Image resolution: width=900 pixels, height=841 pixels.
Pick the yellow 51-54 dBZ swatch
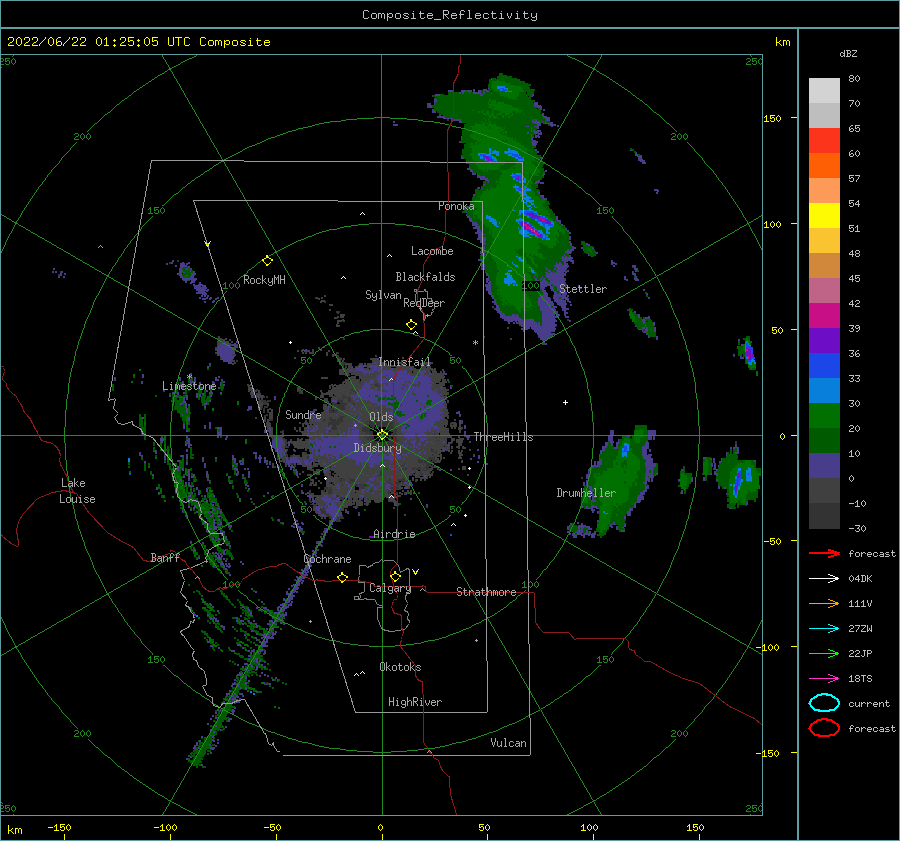[x=824, y=216]
